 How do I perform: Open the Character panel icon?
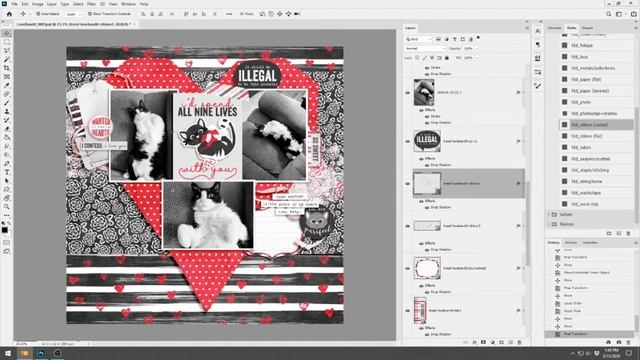(538, 31)
